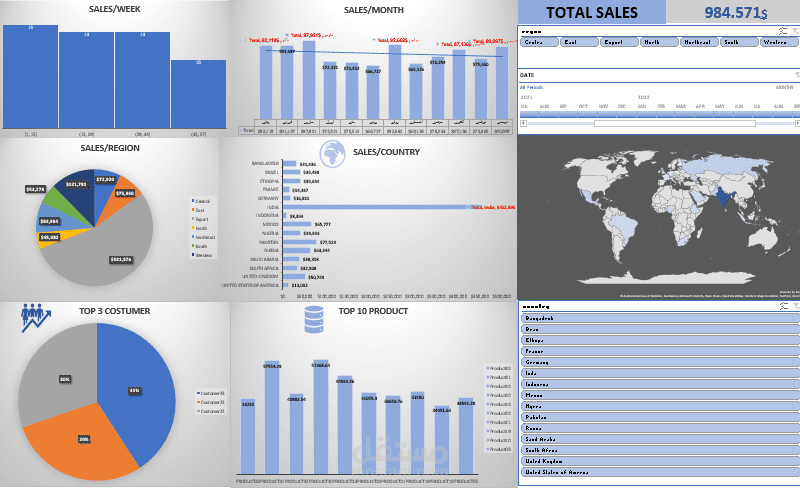Open the MONTHS time level dropdown
This screenshot has width=800, height=490.
tap(785, 87)
